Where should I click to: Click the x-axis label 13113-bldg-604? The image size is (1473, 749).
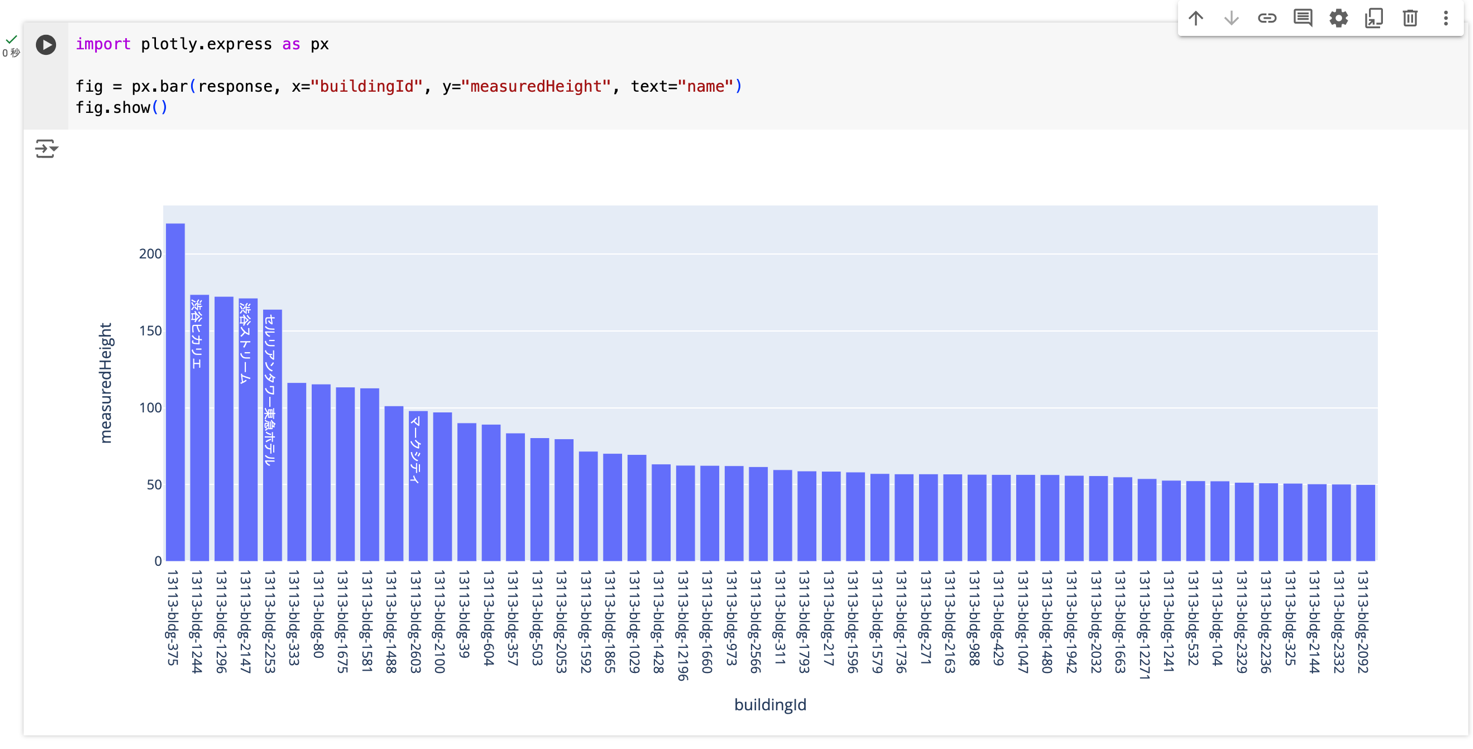tap(489, 619)
